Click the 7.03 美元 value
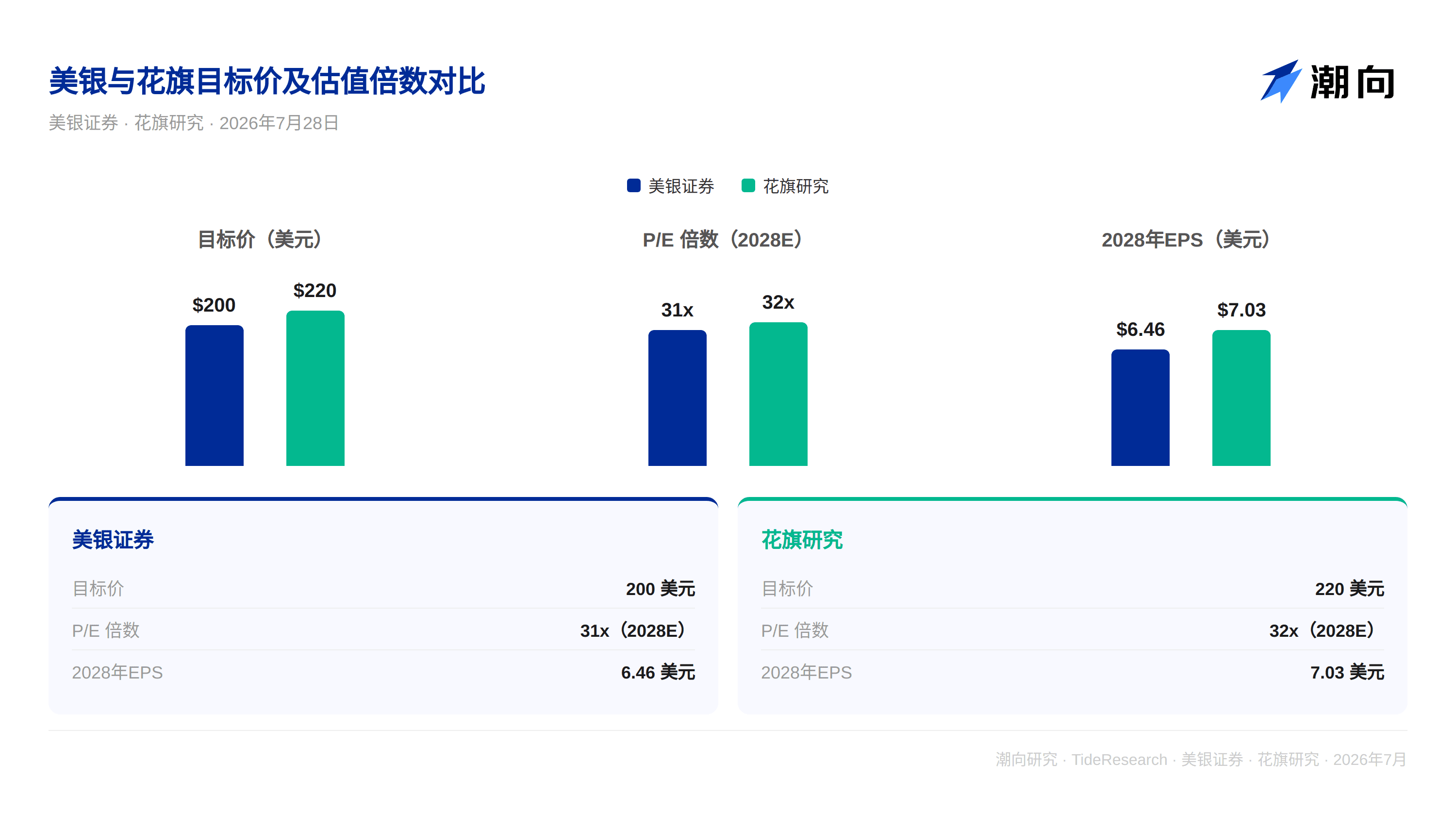Viewport: 1456px width, 828px height. point(1347,672)
